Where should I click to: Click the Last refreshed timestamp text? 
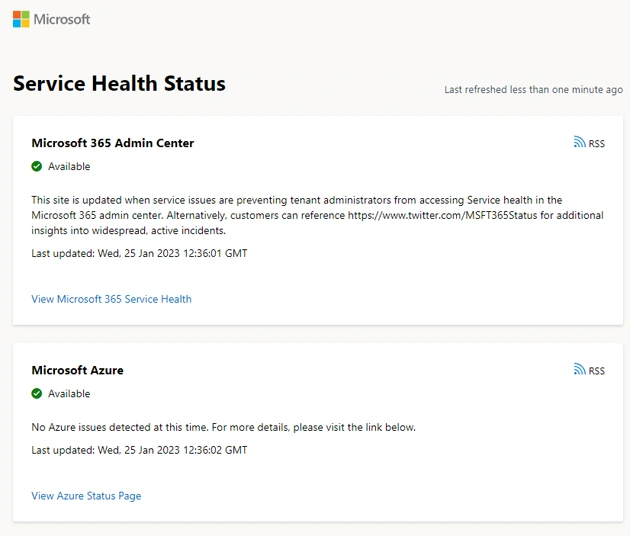click(x=533, y=90)
